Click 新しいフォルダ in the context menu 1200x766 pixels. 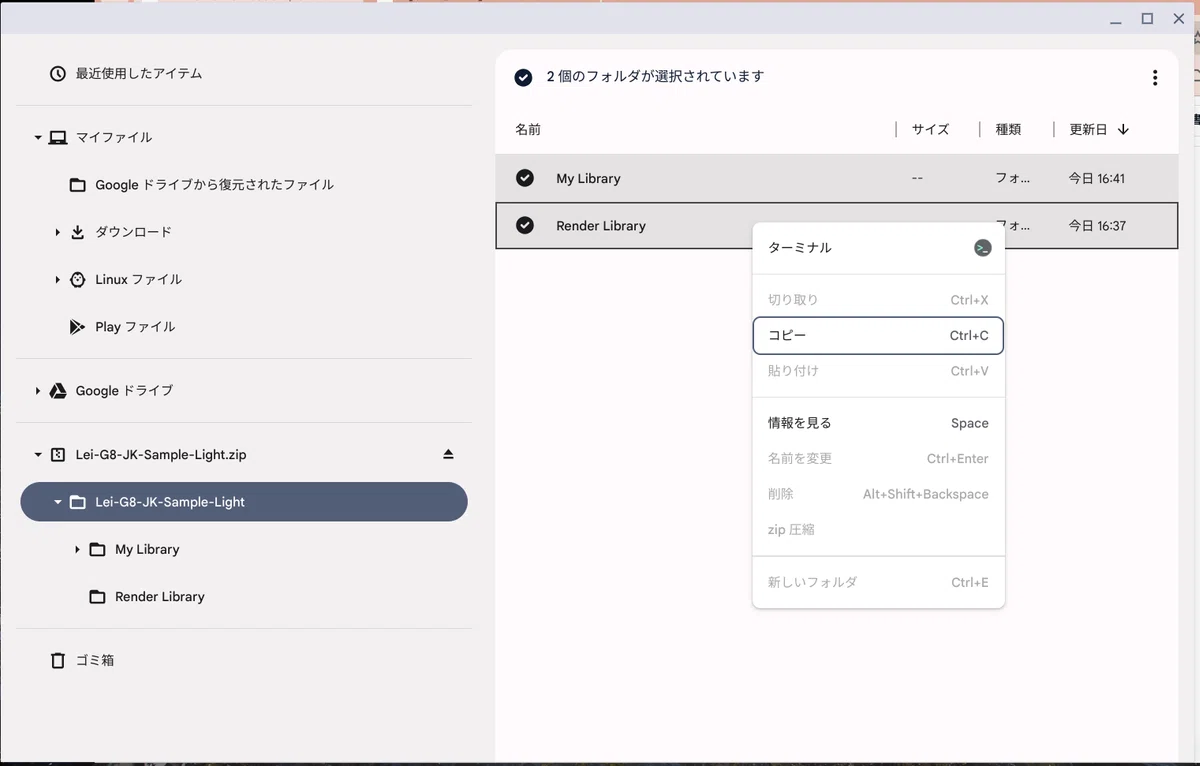(x=878, y=582)
